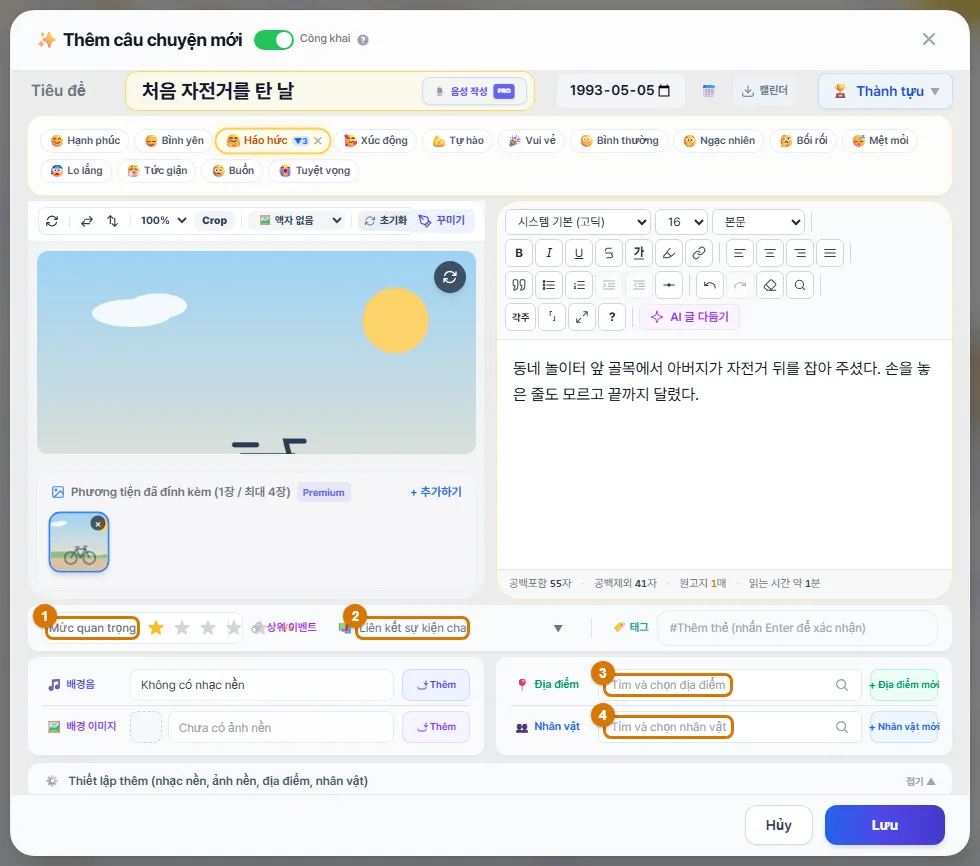This screenshot has height=866, width=980.
Task: Click the AI 글 다듬기 button
Action: [689, 317]
